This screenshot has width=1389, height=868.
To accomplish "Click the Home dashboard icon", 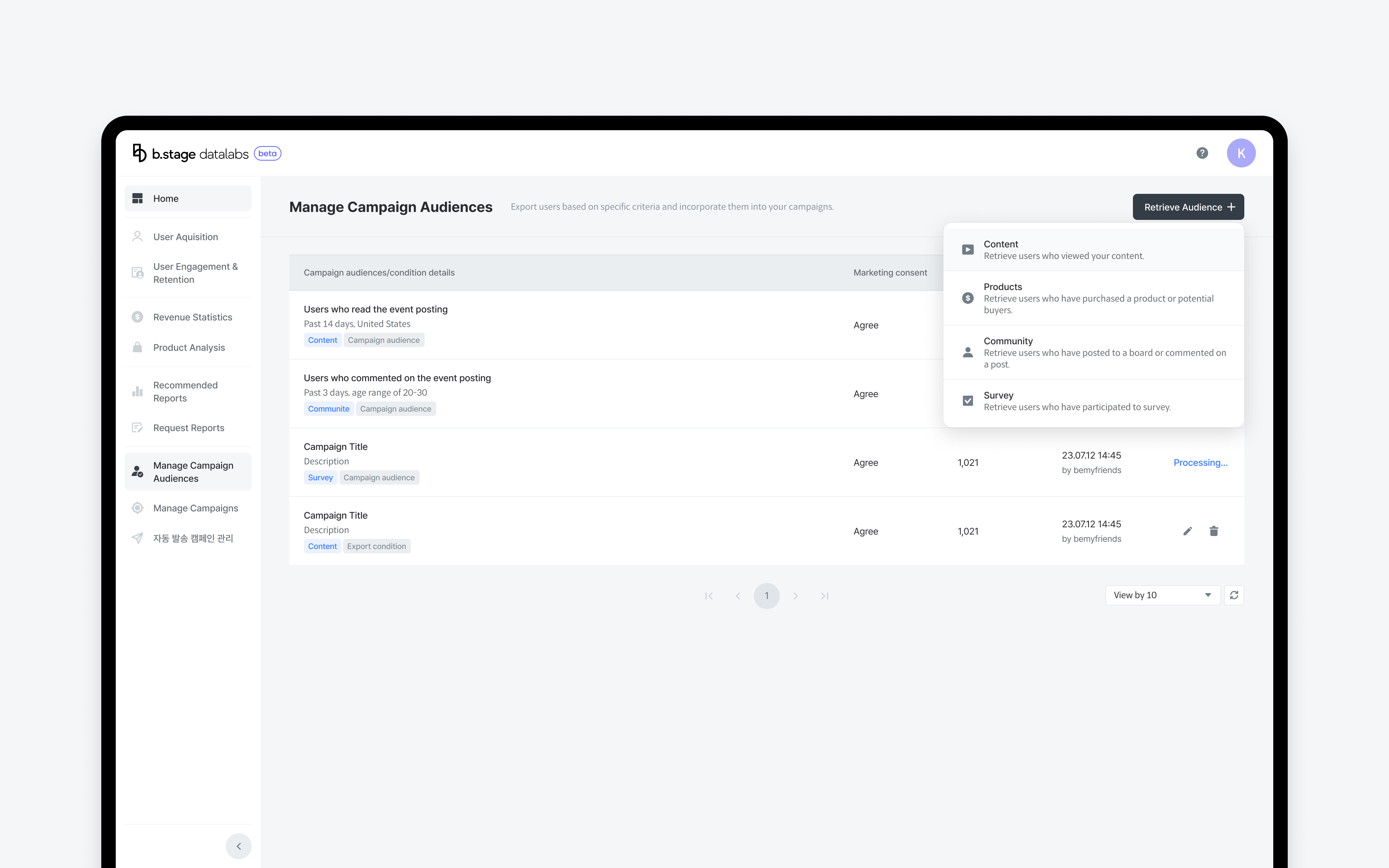I will (137, 199).
